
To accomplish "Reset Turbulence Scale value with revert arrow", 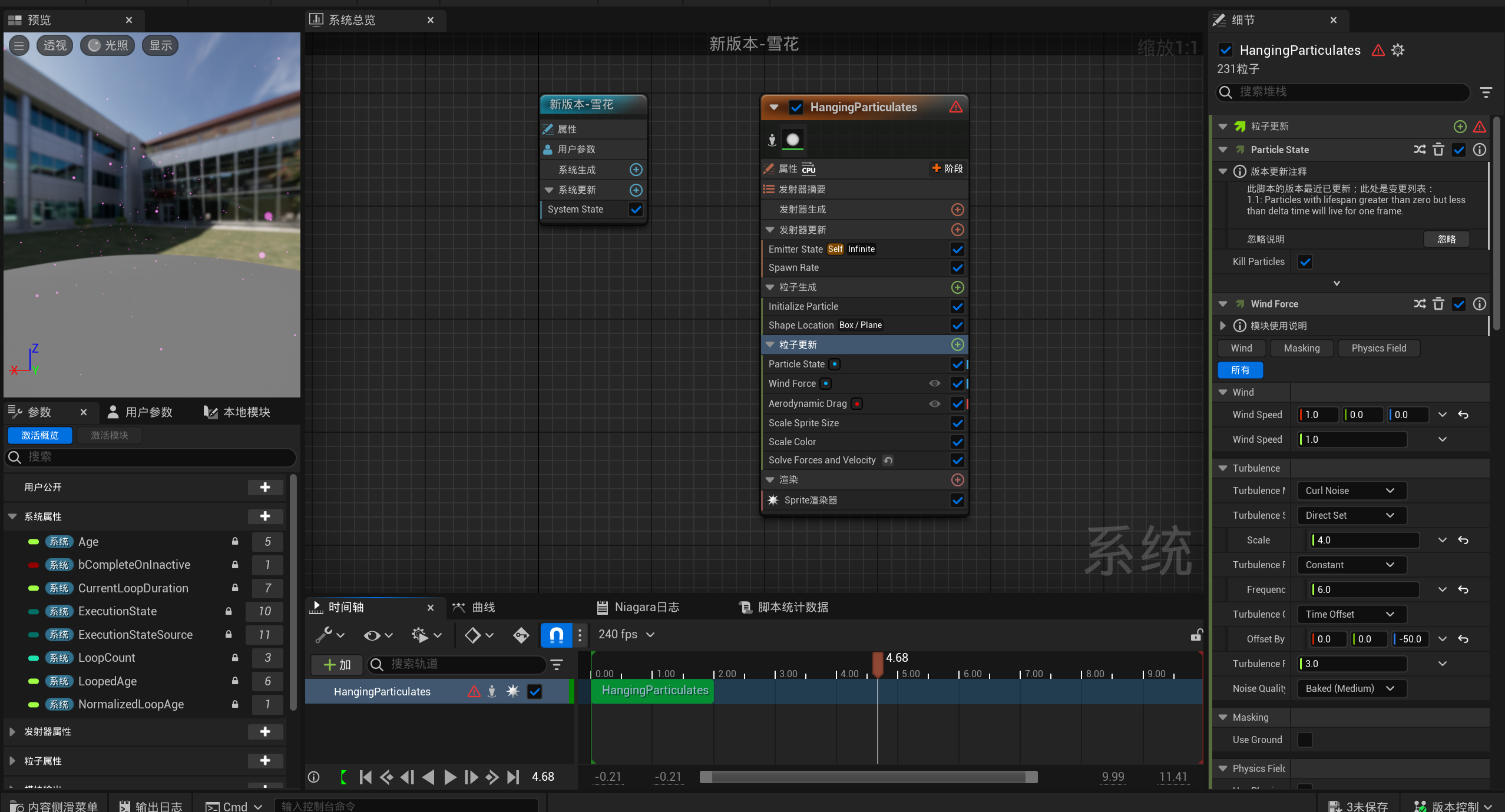I will [1463, 540].
